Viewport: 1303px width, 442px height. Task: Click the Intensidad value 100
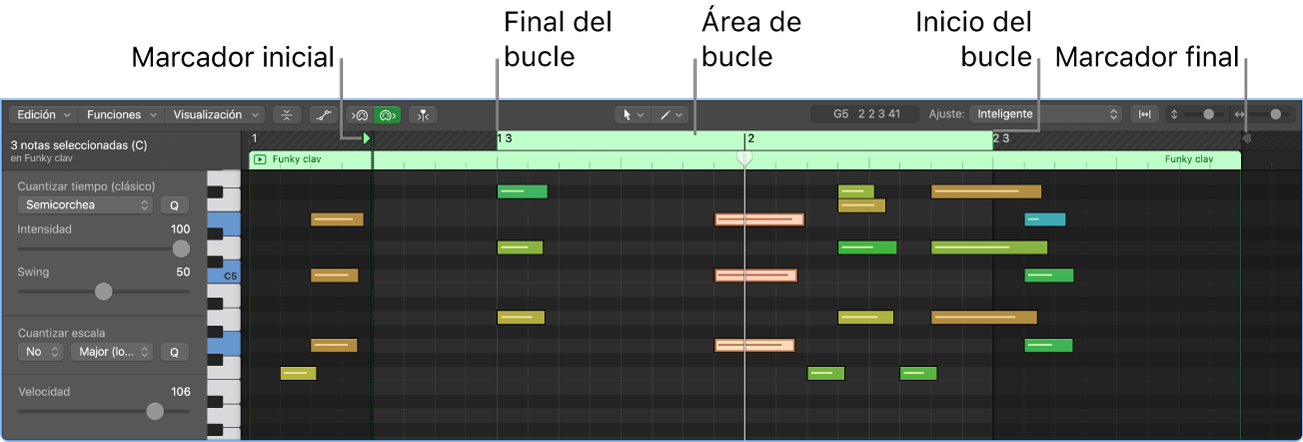(180, 229)
